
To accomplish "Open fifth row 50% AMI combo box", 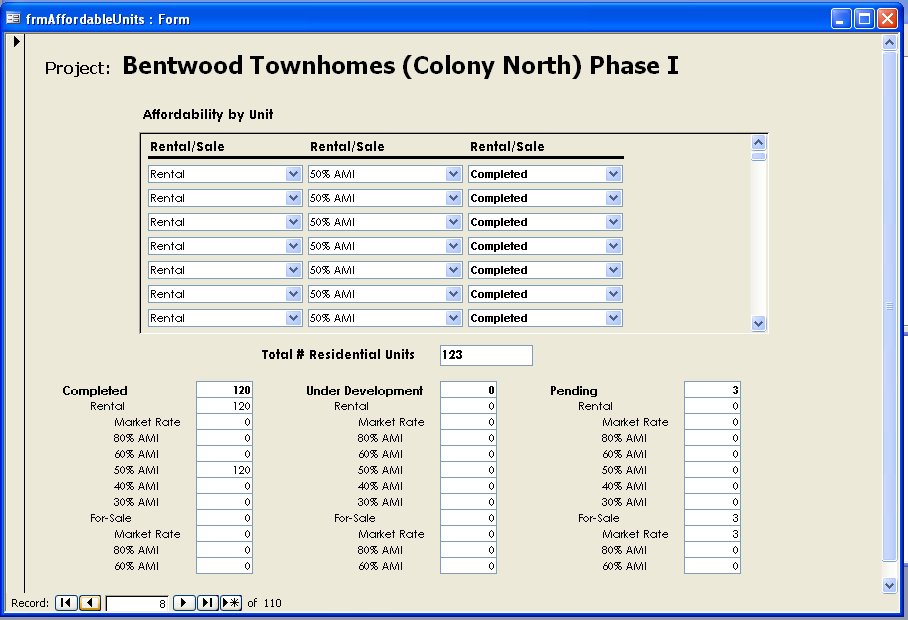I will [385, 270].
